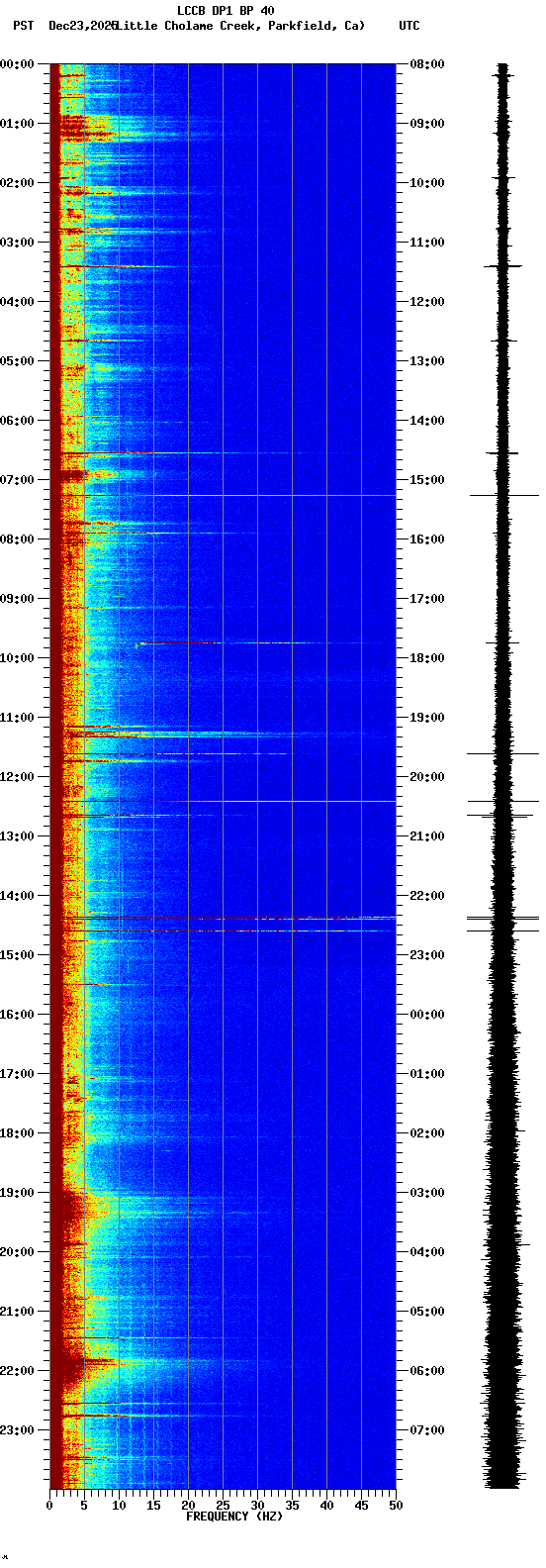The image size is (546, 1568).
Task: Click "16:00" on the PST time axis
Action: 18,1015
